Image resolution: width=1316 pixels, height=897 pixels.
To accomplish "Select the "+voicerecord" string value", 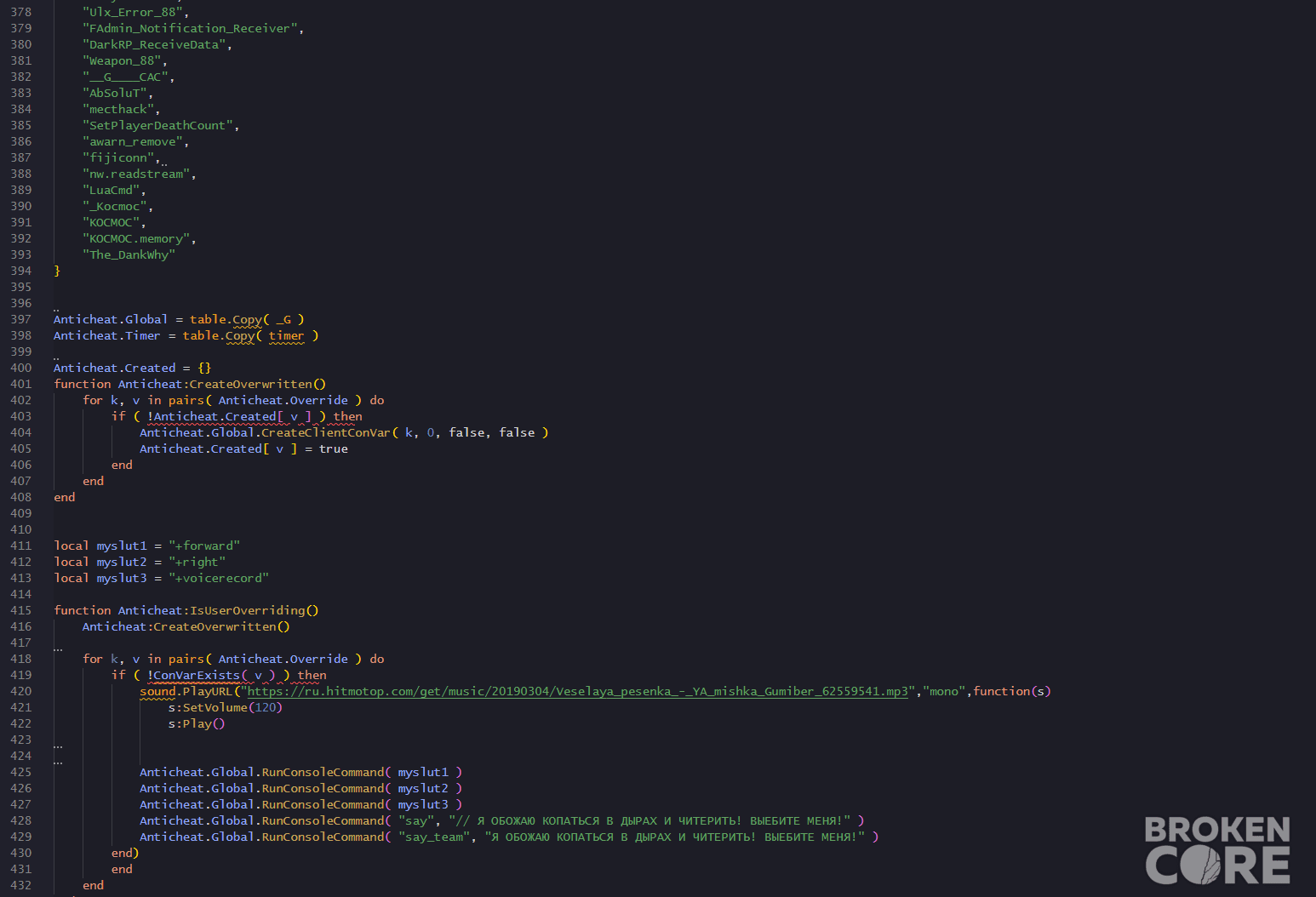I will click(219, 578).
